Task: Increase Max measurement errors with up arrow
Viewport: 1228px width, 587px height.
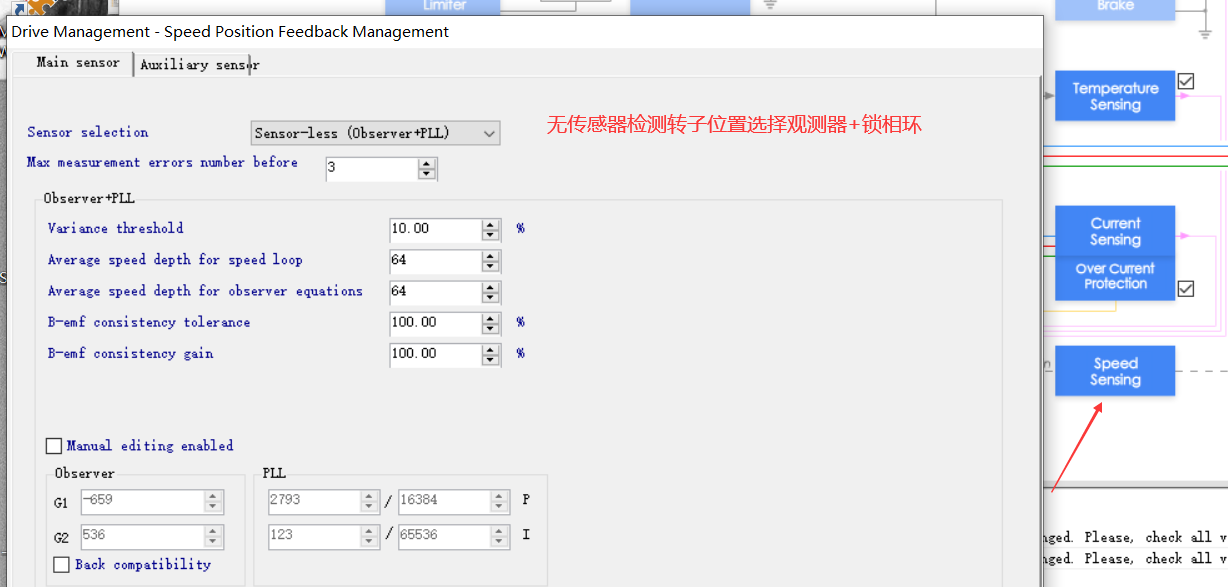Action: coord(427,162)
